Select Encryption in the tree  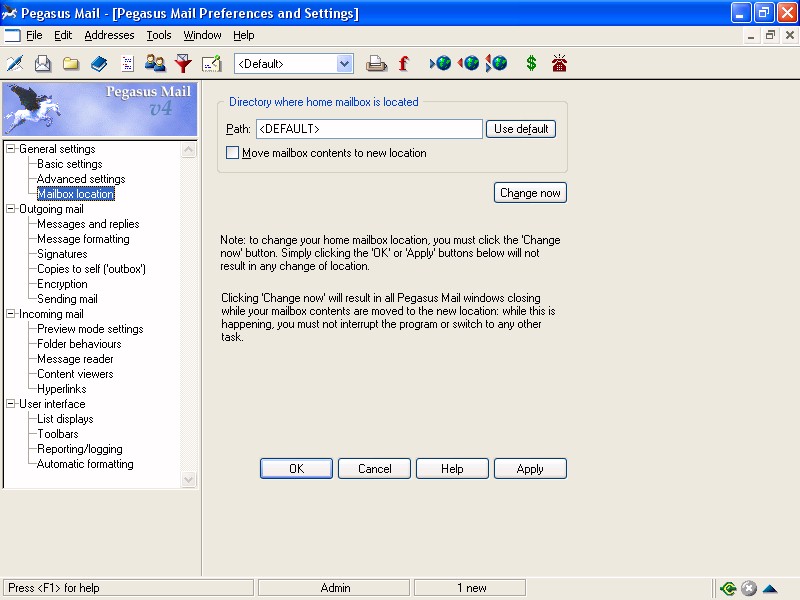pyautogui.click(x=62, y=284)
